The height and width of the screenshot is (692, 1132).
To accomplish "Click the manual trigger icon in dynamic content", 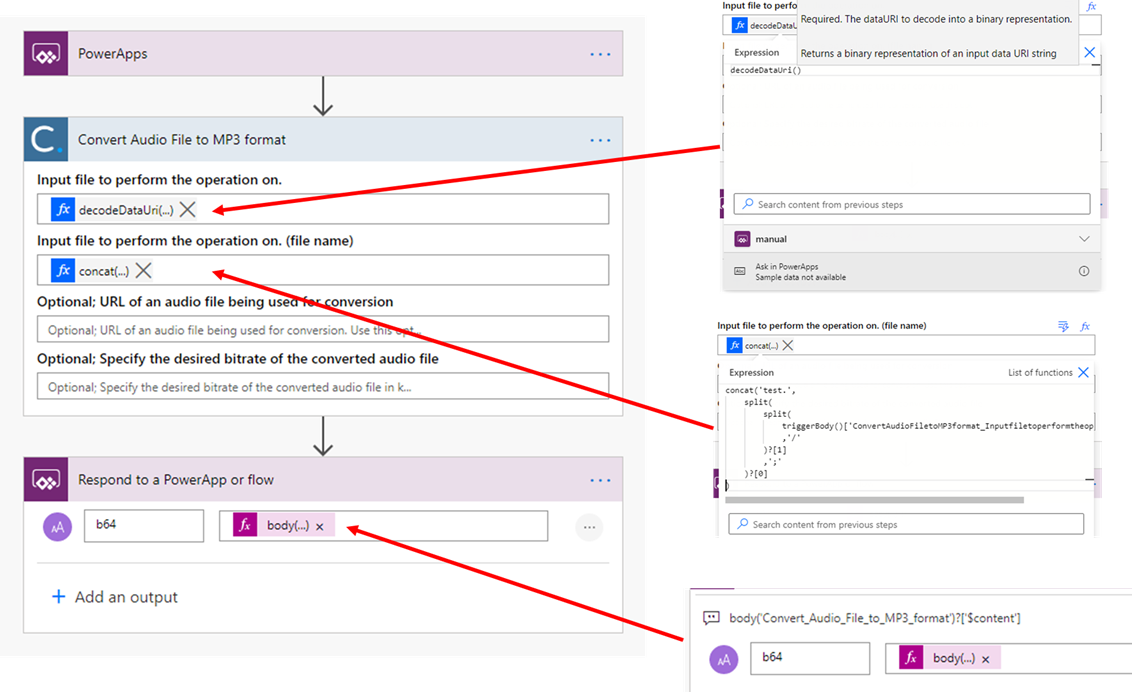I will click(742, 239).
